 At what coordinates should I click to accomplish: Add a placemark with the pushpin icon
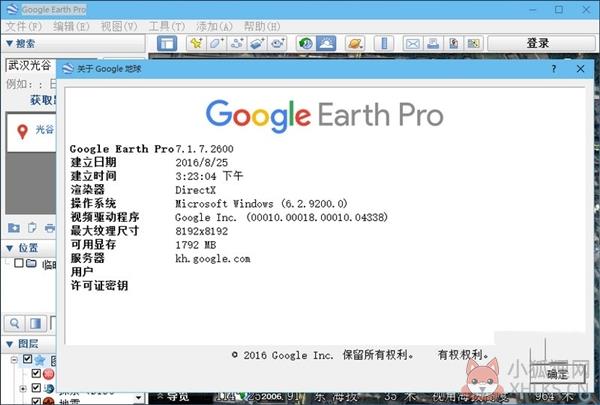196,44
